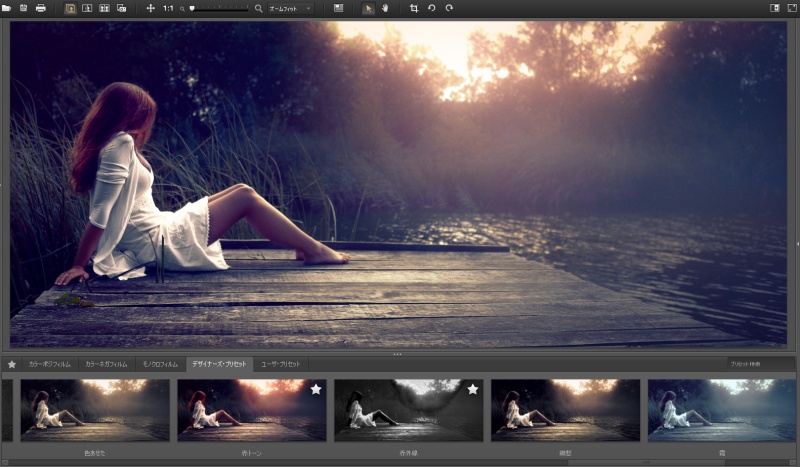The height and width of the screenshot is (467, 800).
Task: Switch to the カラーポジフィルム tab
Action: coord(50,364)
